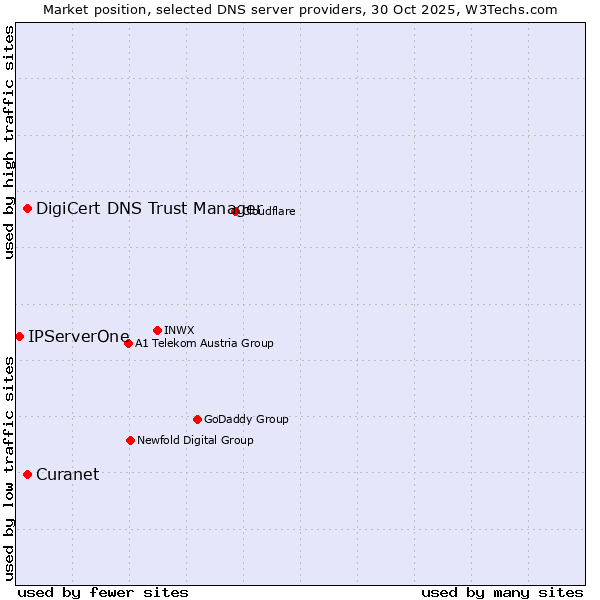Click the Curanet text label
This screenshot has width=600, height=600.
click(67, 474)
